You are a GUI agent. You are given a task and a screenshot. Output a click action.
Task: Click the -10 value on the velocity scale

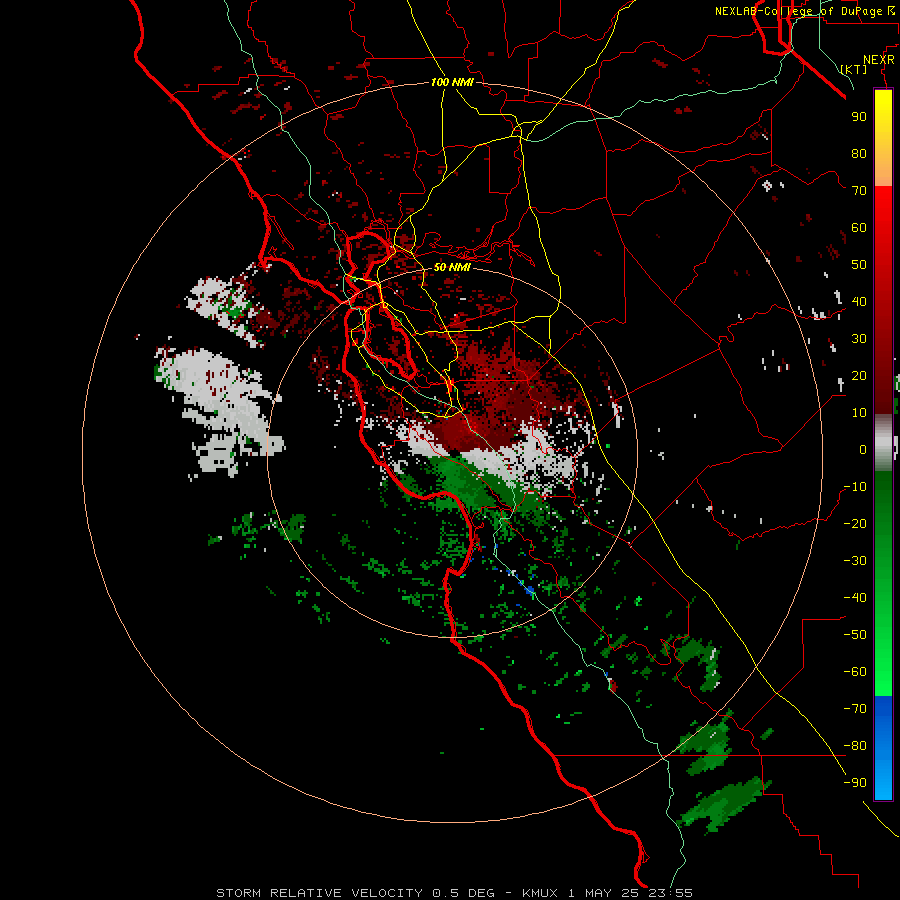tap(855, 487)
